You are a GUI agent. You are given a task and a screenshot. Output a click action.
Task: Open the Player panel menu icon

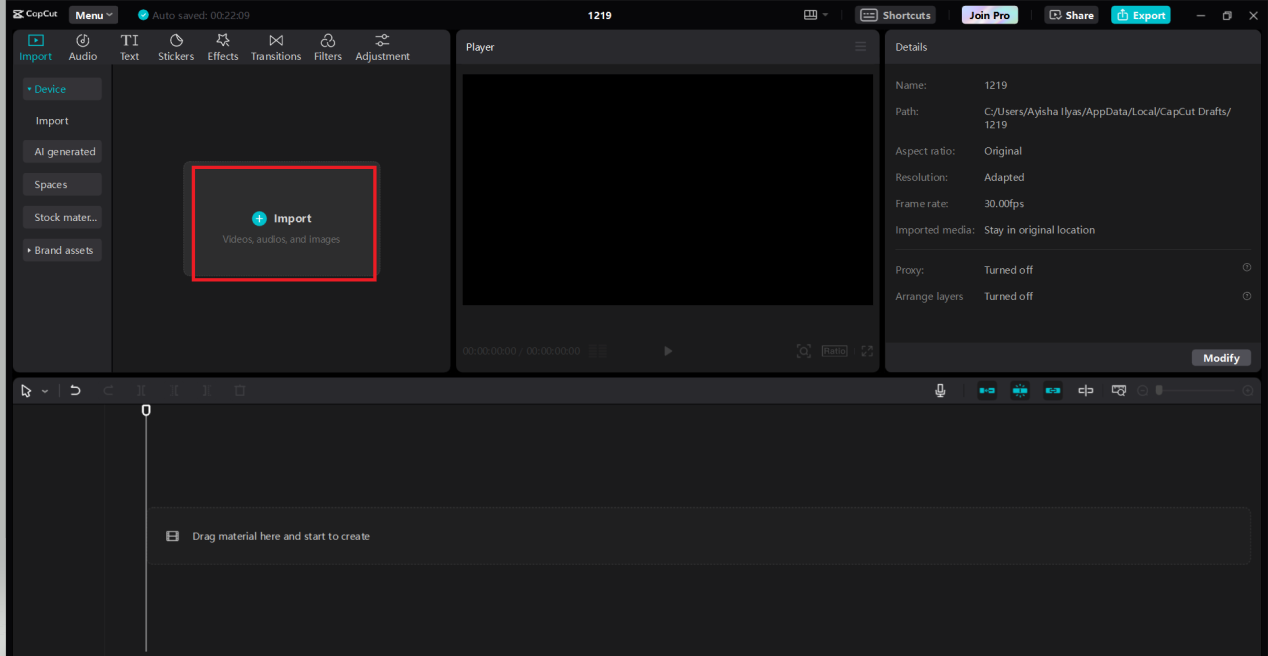[861, 47]
